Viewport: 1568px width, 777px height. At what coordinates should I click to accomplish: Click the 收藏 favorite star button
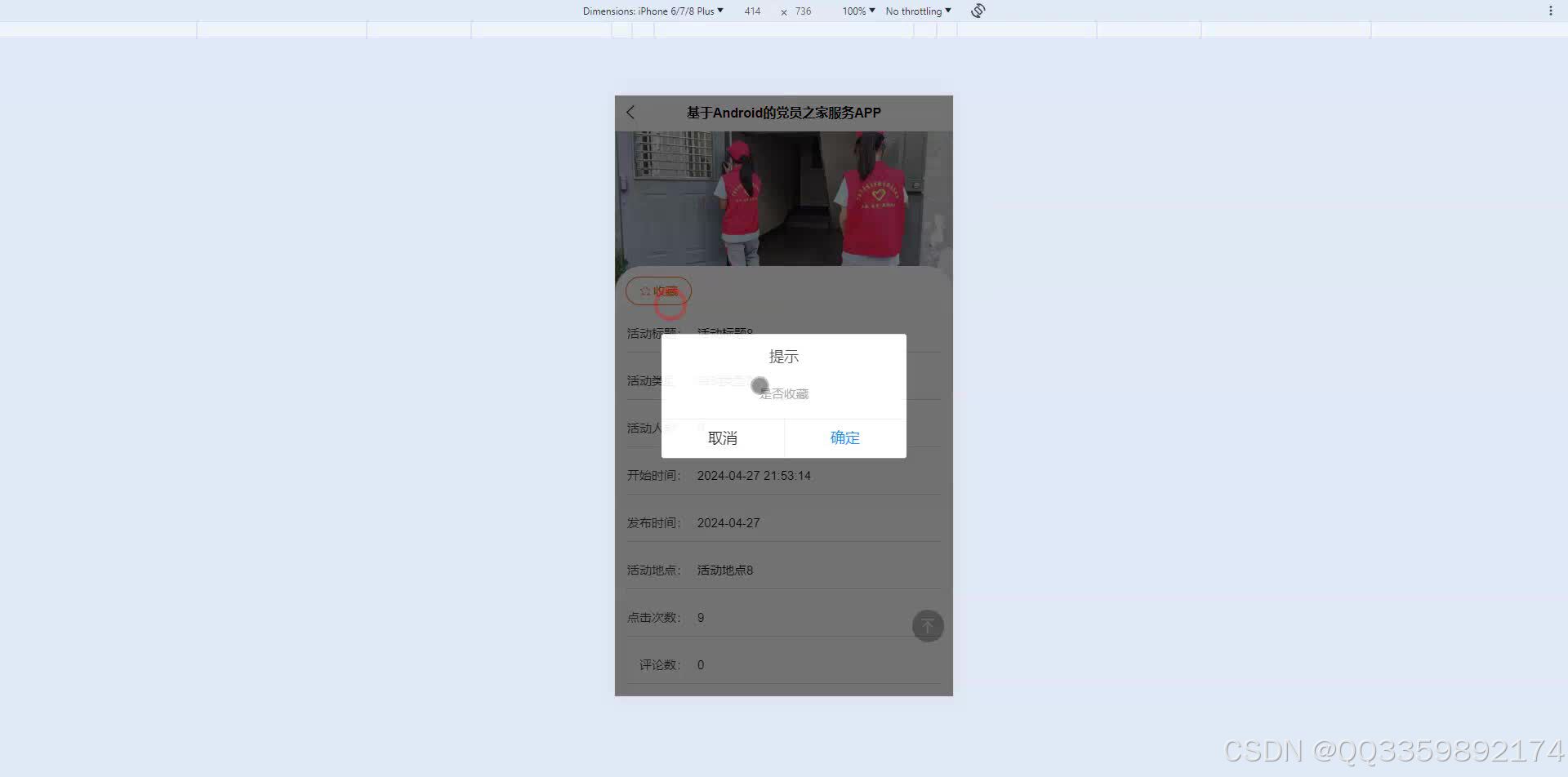658,291
